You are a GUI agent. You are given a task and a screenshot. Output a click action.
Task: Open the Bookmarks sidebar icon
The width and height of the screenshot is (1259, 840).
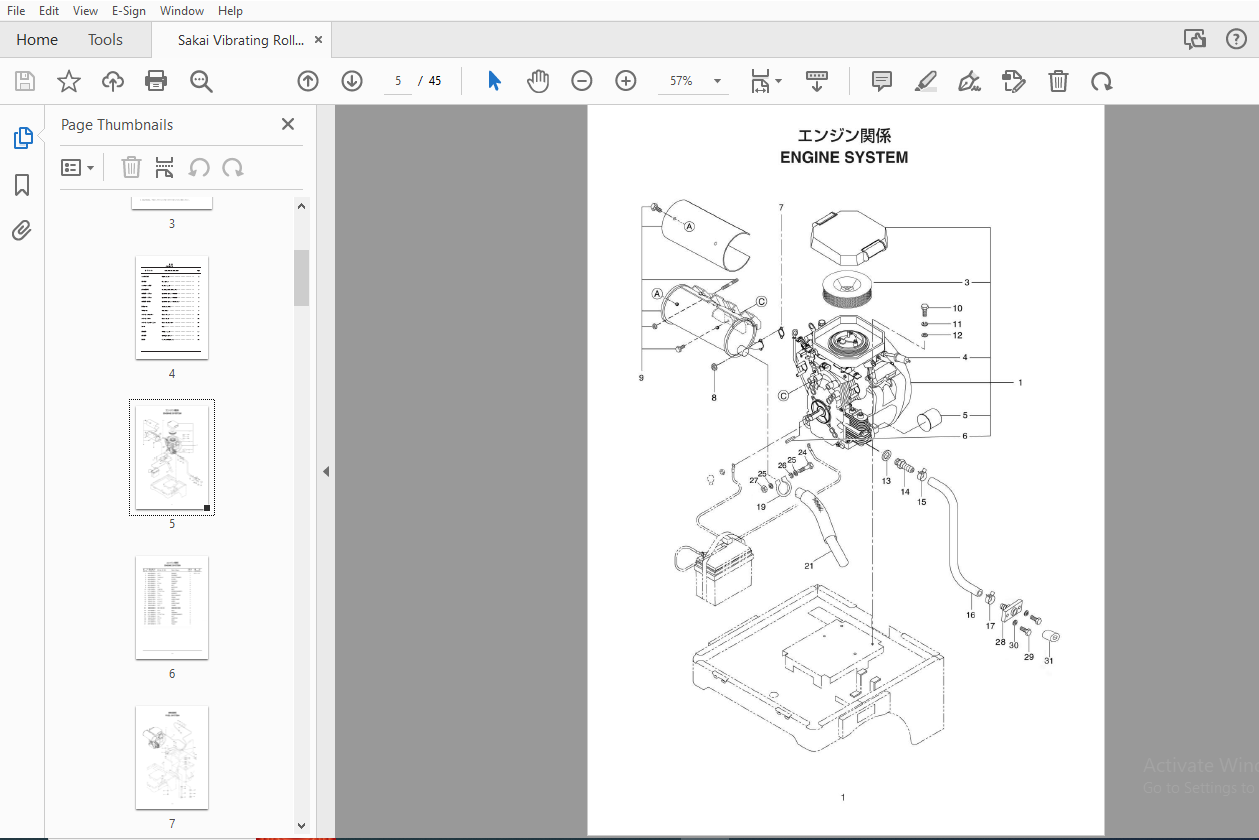coord(22,185)
